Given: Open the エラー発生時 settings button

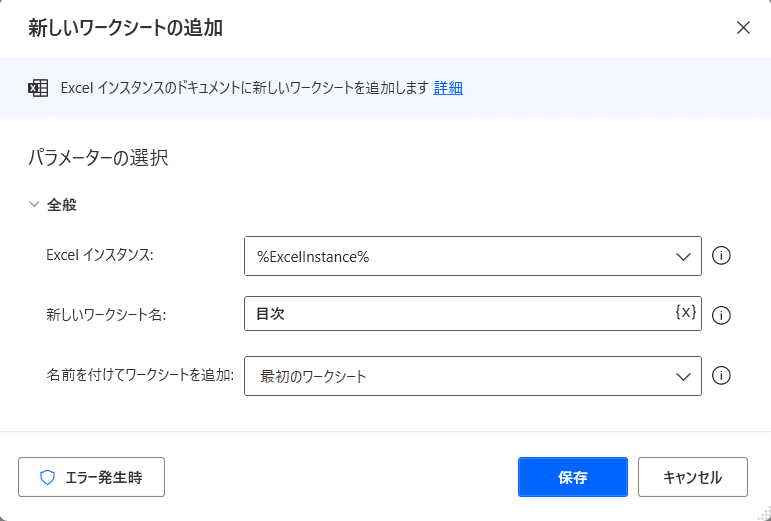Looking at the screenshot, I should [x=92, y=478].
